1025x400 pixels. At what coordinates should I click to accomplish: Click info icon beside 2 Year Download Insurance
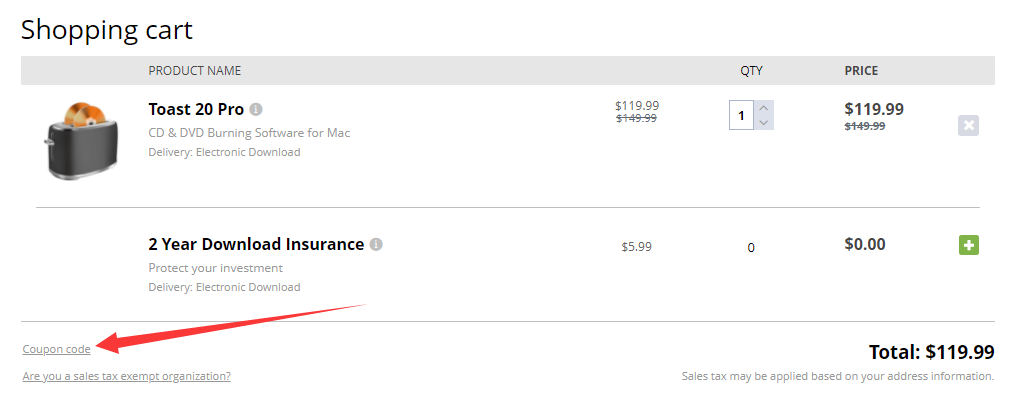(376, 244)
